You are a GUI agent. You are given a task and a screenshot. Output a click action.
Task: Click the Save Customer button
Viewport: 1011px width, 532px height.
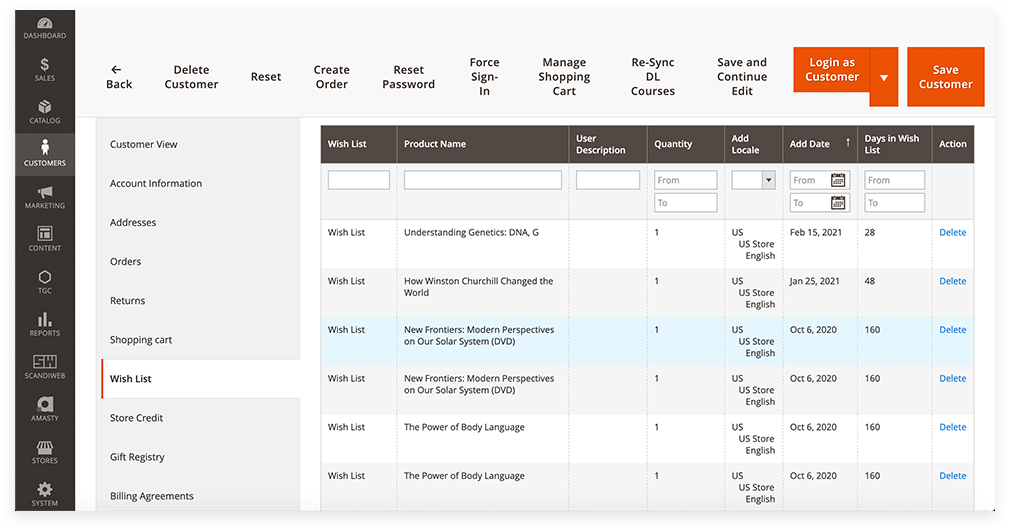(945, 77)
